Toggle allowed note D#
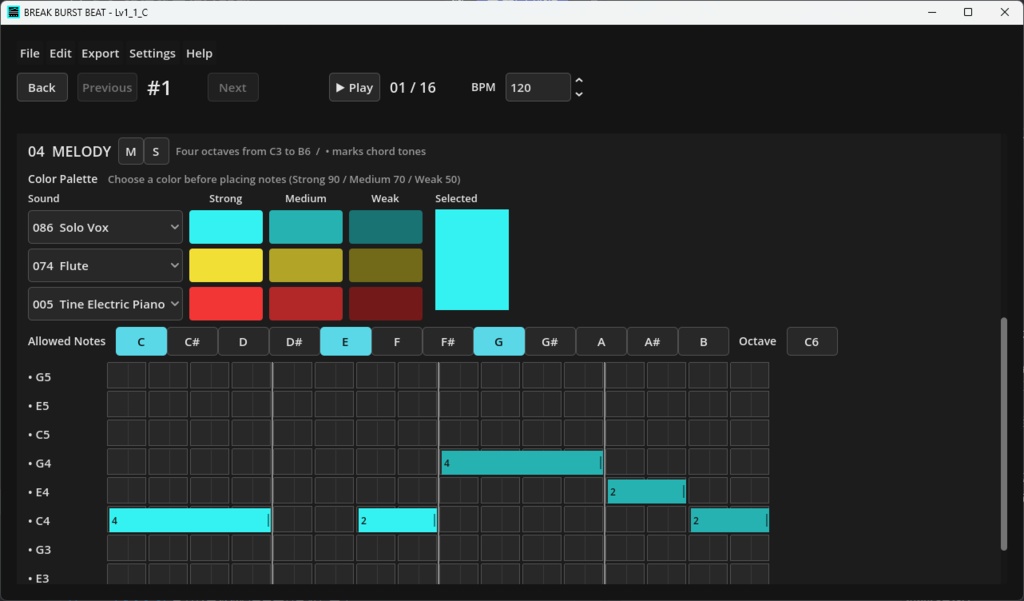Viewport: 1024px width, 601px height. (x=295, y=342)
